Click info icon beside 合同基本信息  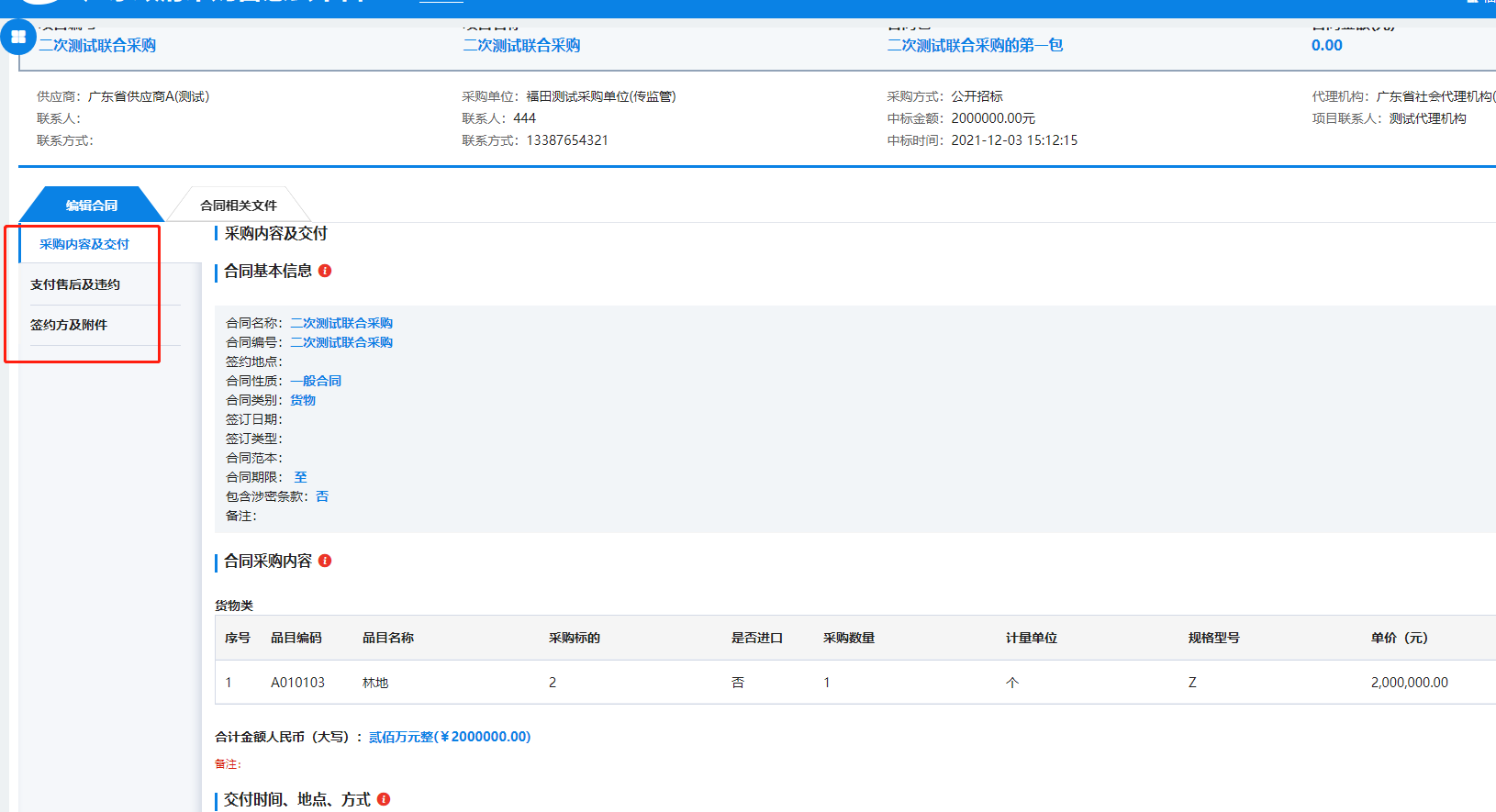tap(325, 271)
